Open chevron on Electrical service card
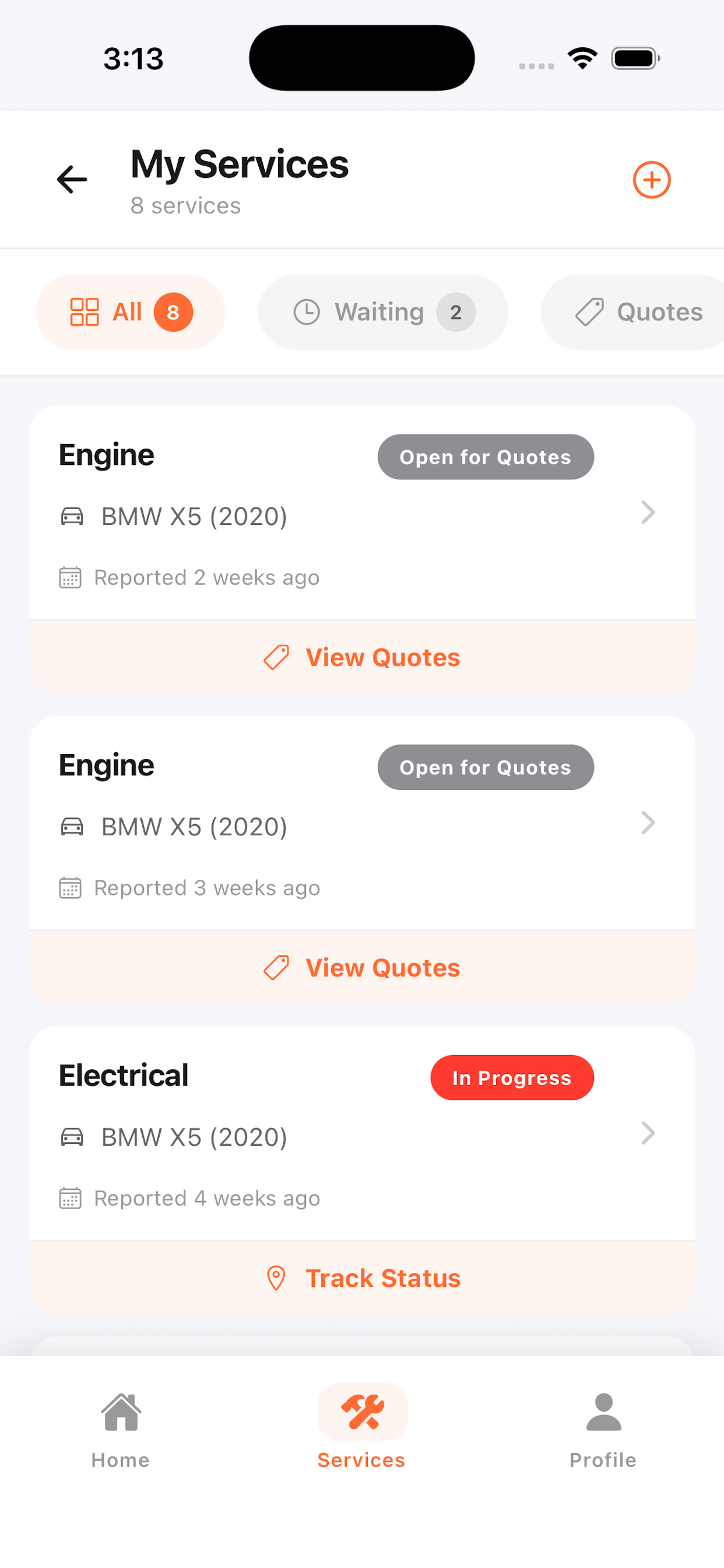 click(x=648, y=1133)
